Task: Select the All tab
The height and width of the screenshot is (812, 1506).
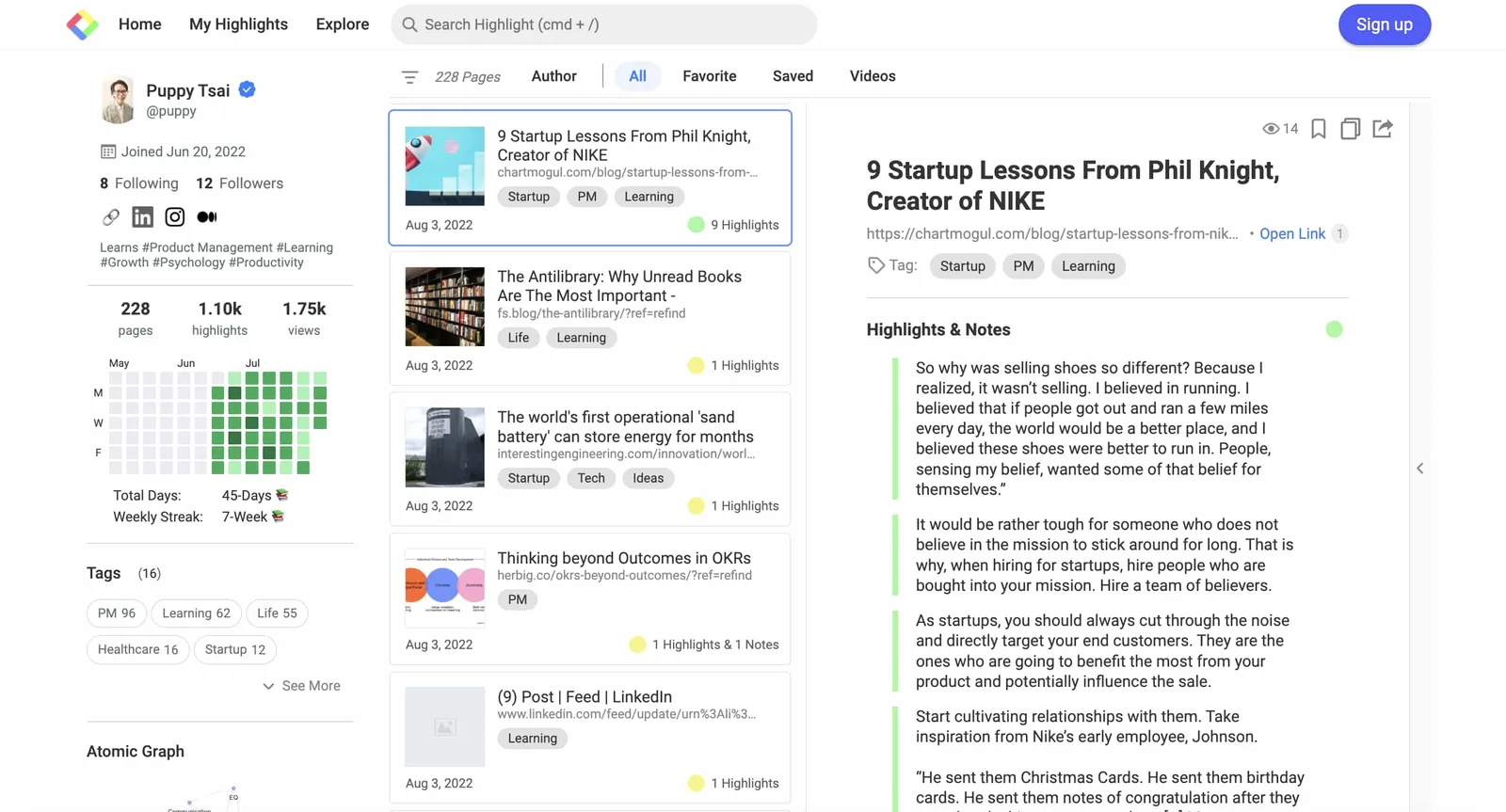Action: [x=637, y=76]
